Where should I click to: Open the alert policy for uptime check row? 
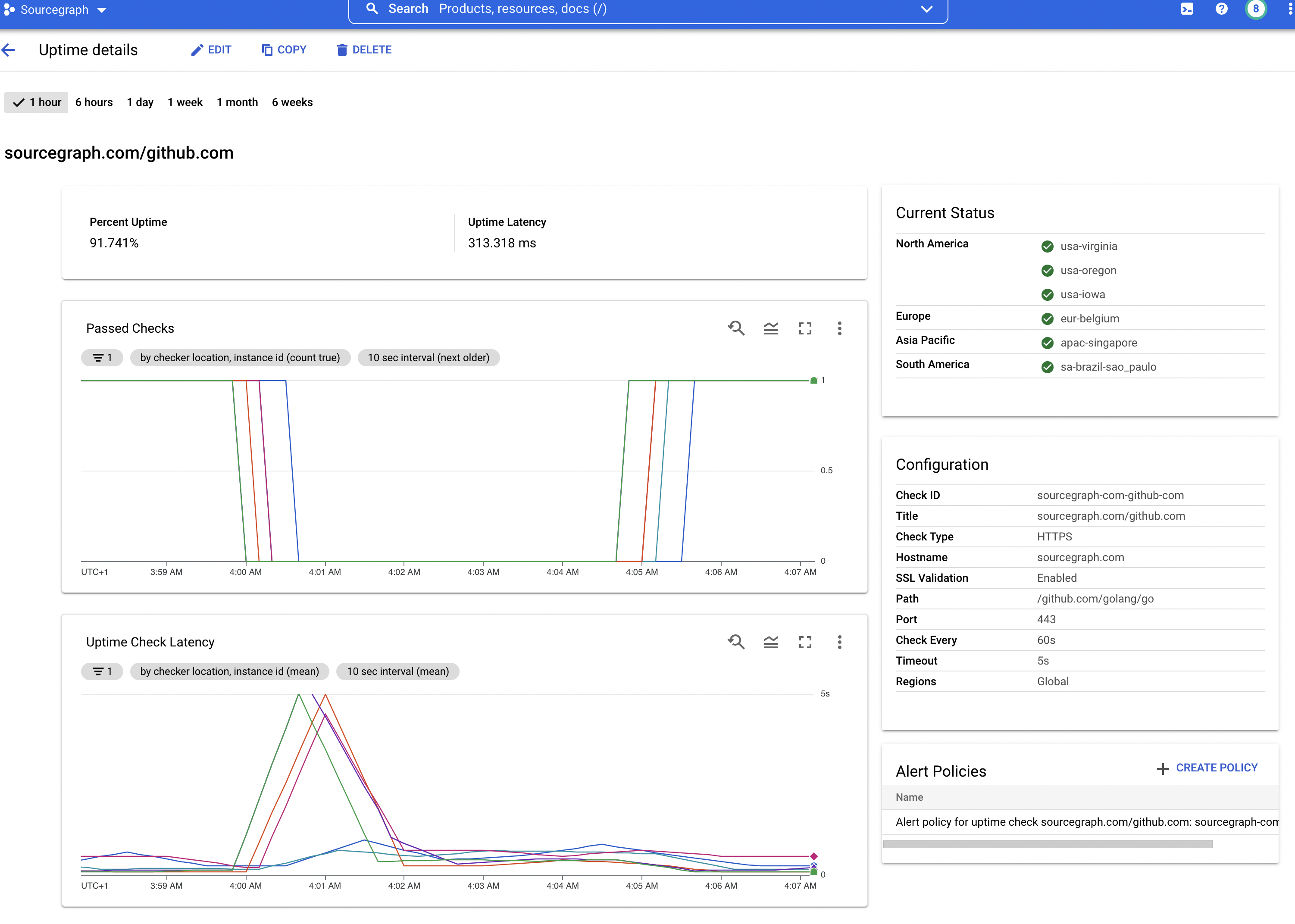click(x=1080, y=822)
